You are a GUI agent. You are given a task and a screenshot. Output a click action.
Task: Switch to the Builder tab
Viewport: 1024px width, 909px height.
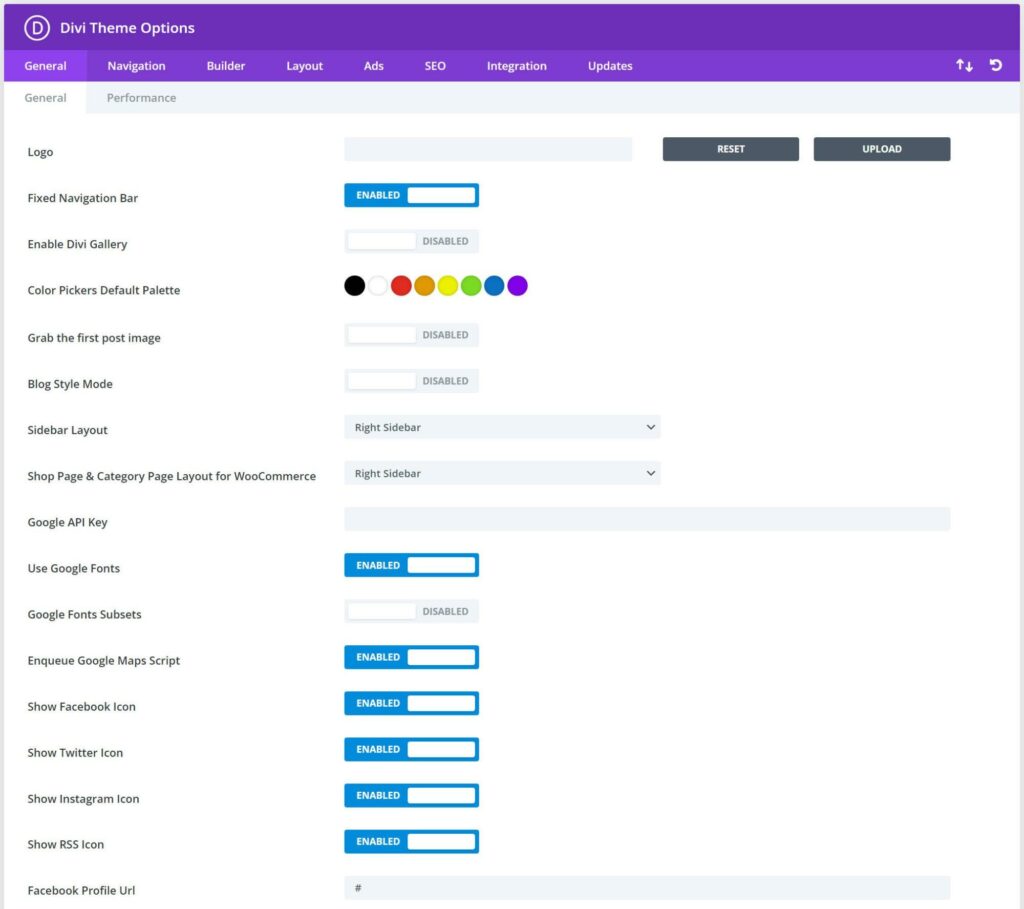click(x=226, y=66)
